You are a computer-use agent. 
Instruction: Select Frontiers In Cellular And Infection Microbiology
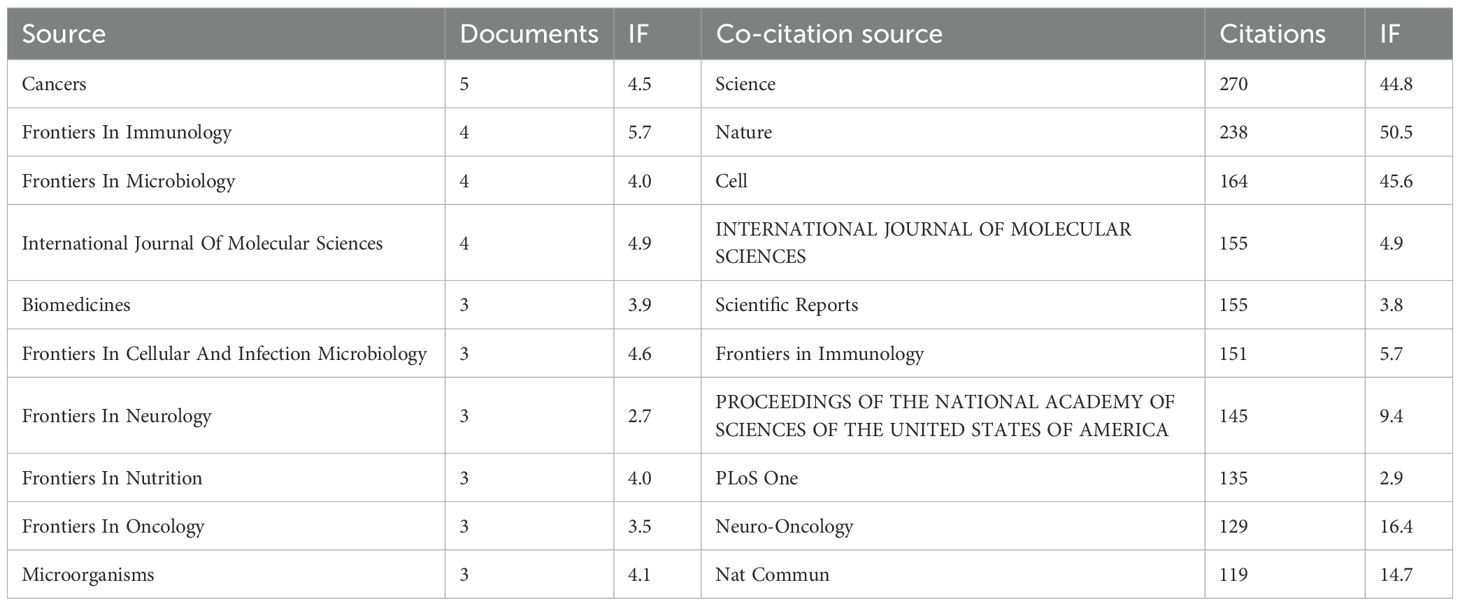[x=224, y=353]
